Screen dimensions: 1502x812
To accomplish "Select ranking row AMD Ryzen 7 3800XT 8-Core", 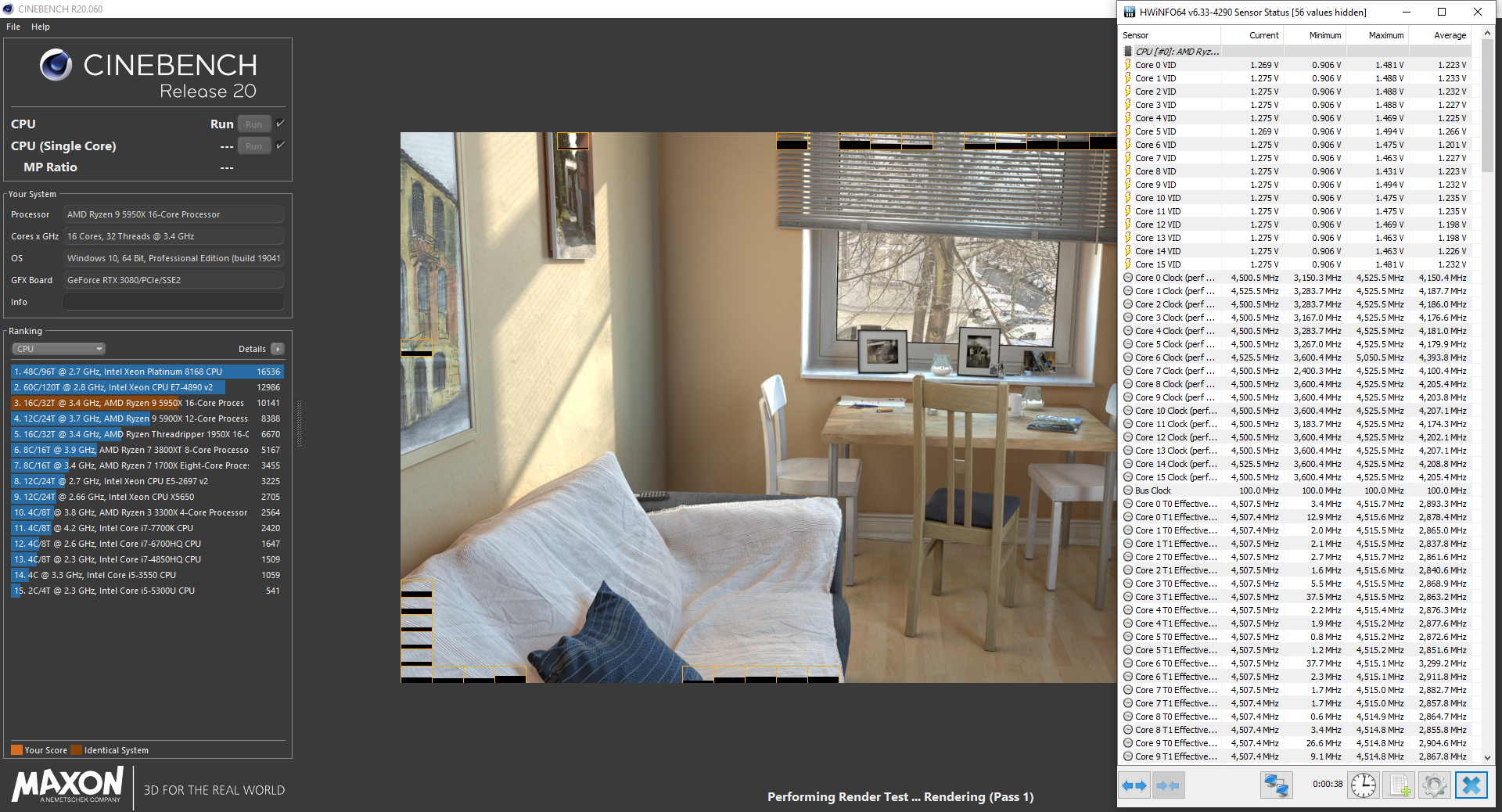I will pyautogui.click(x=147, y=450).
